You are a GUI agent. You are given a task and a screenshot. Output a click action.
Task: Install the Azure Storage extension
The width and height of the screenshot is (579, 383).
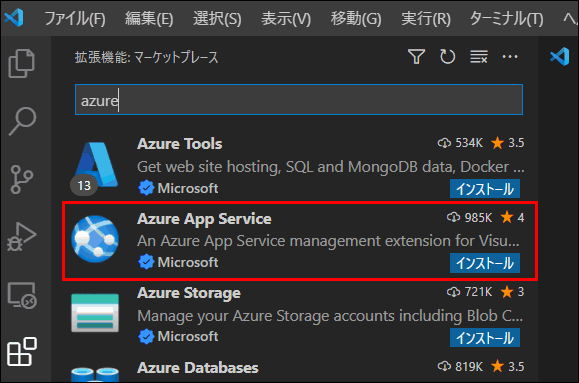[484, 338]
